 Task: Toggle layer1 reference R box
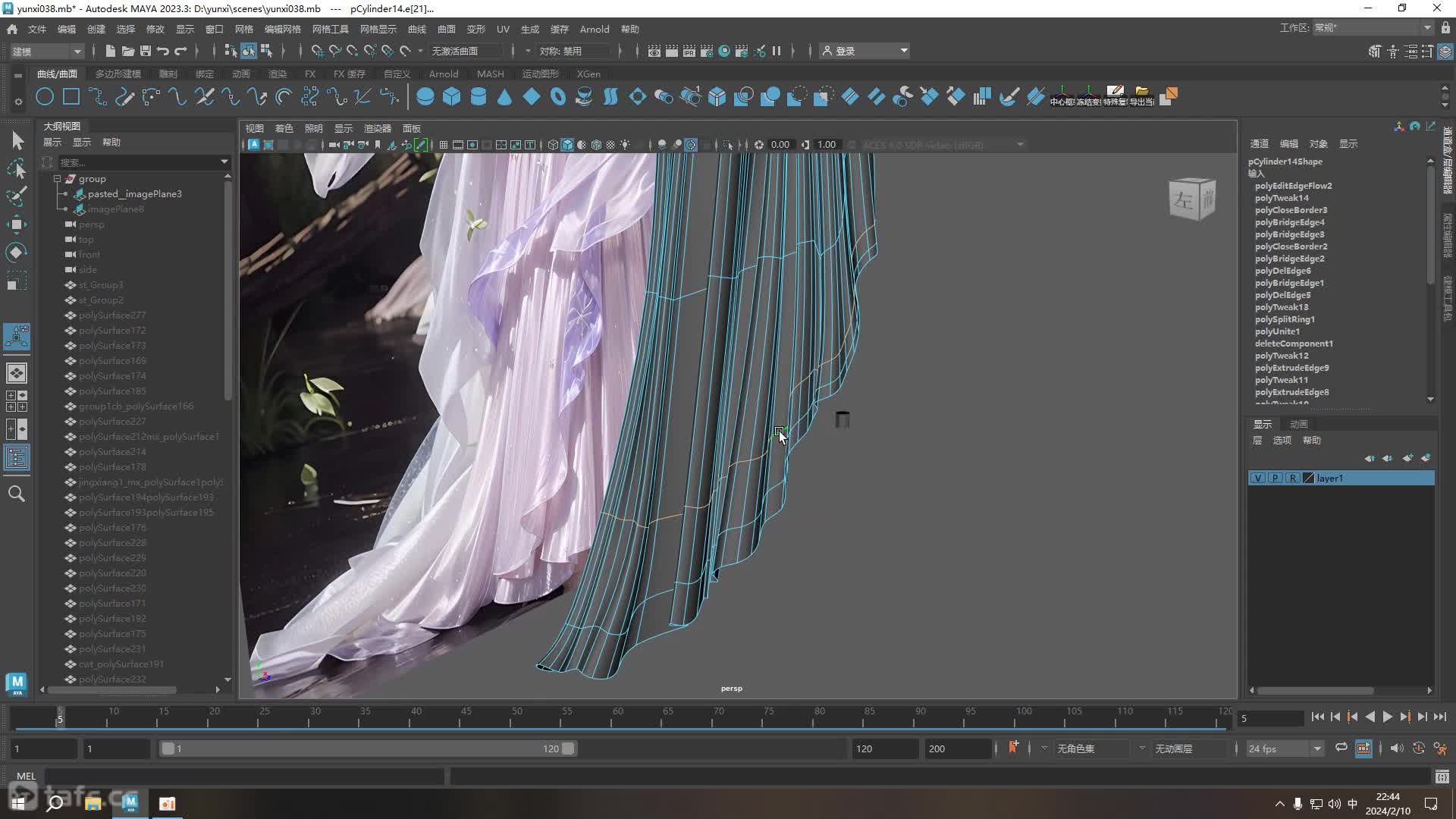pyautogui.click(x=1293, y=478)
